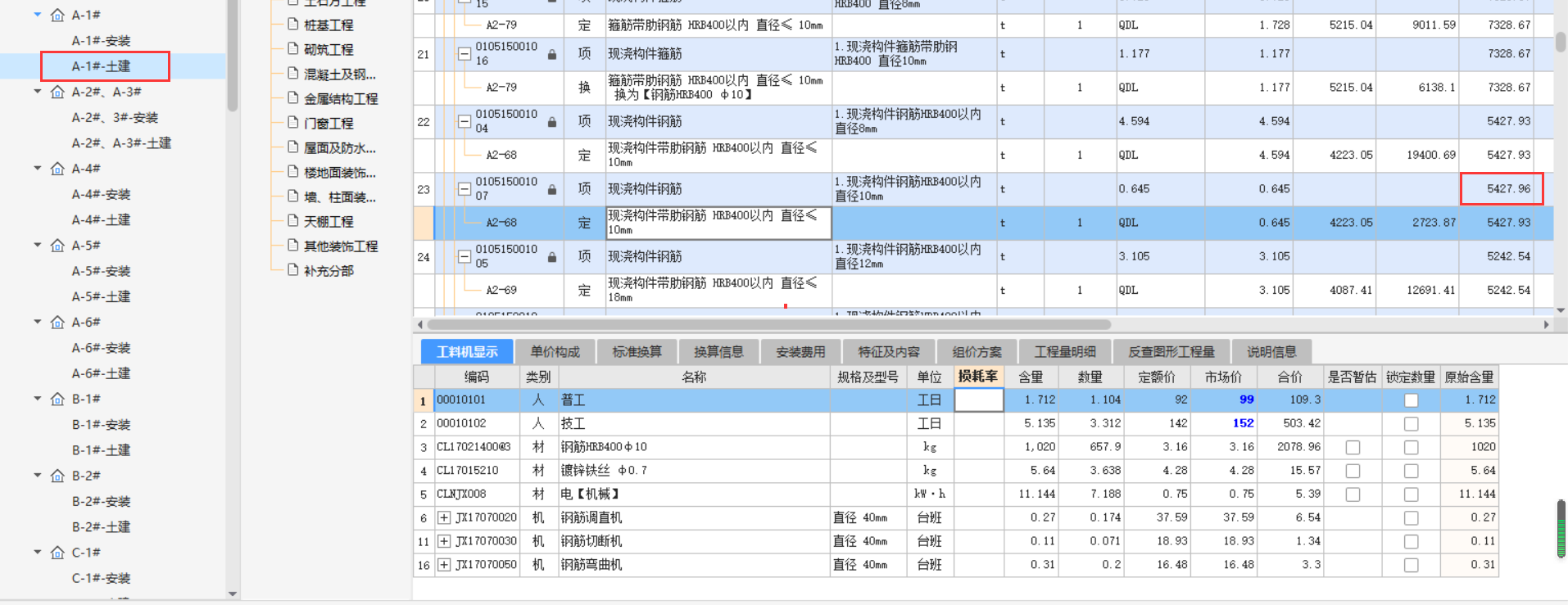Viewport: 1568px width, 605px height.
Task: Click the house icon beside A-2#、A-3#
Action: click(57, 92)
